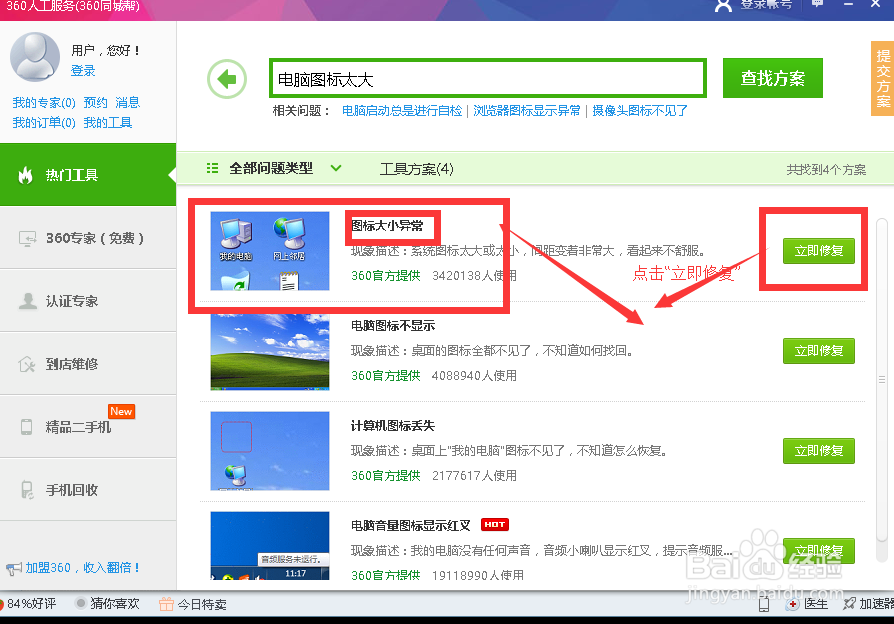This screenshot has height=624, width=894.
Task: Click the 加盟360，收入翻倍 link
Action: pyautogui.click(x=83, y=568)
